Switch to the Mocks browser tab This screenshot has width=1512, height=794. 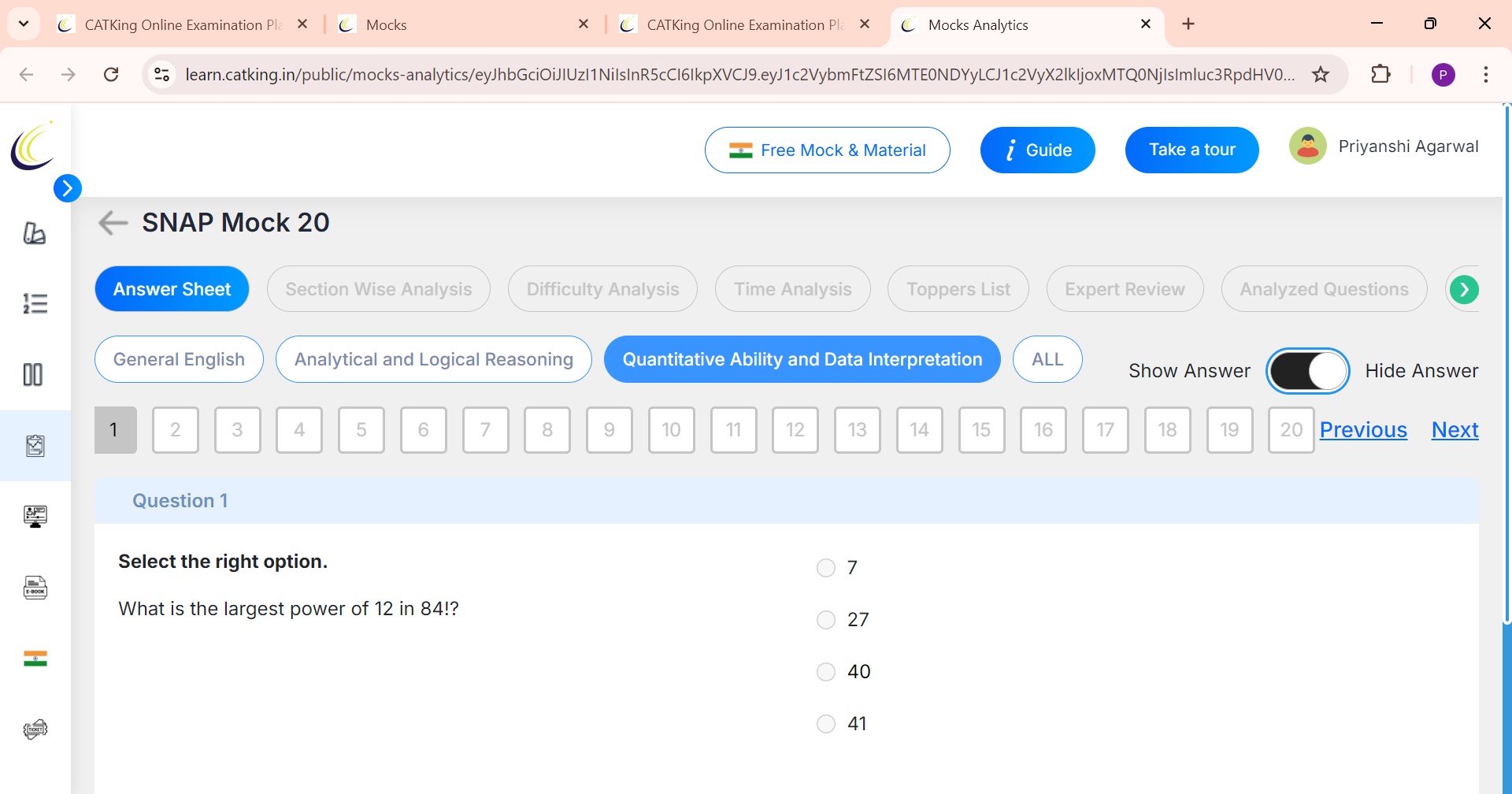coord(463,24)
